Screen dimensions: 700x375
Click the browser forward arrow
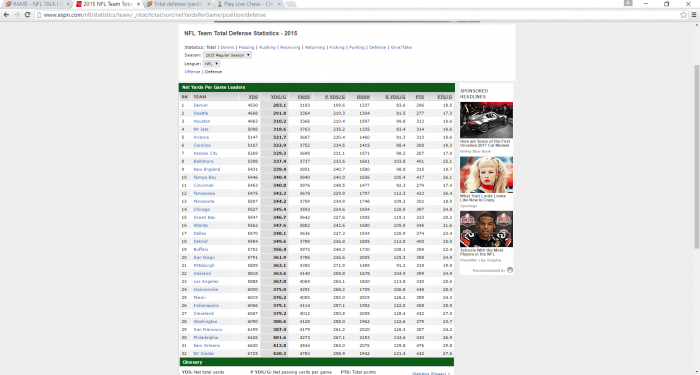[17, 15]
